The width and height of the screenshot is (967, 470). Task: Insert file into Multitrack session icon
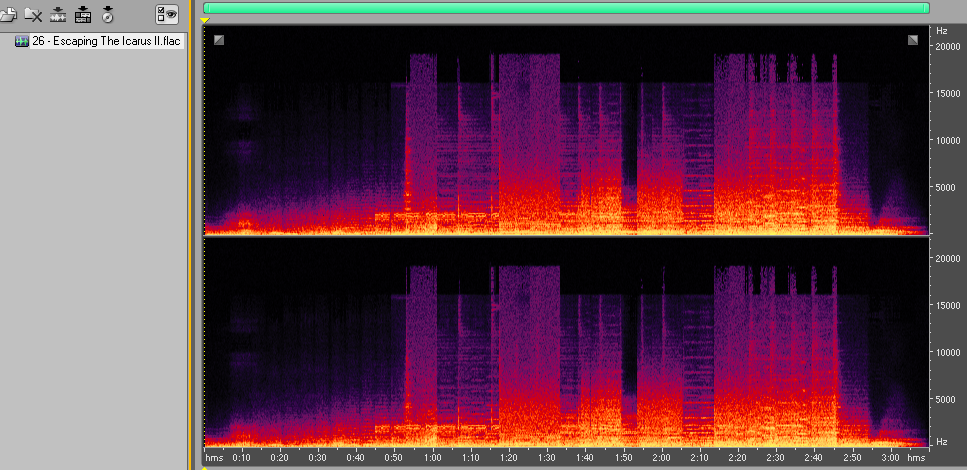(83, 13)
